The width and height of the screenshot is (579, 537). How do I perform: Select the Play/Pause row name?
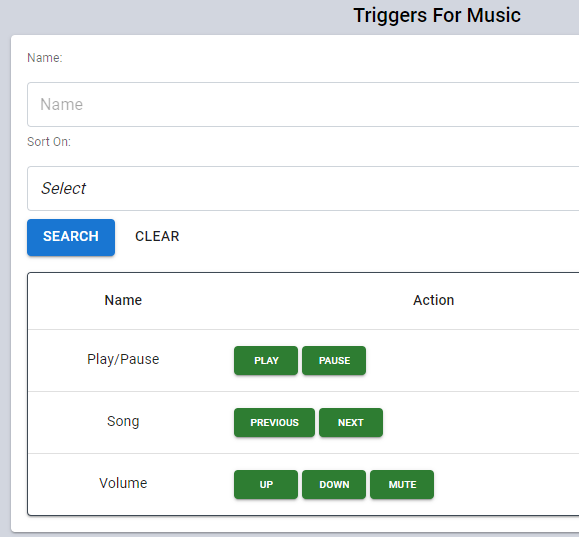(x=123, y=359)
